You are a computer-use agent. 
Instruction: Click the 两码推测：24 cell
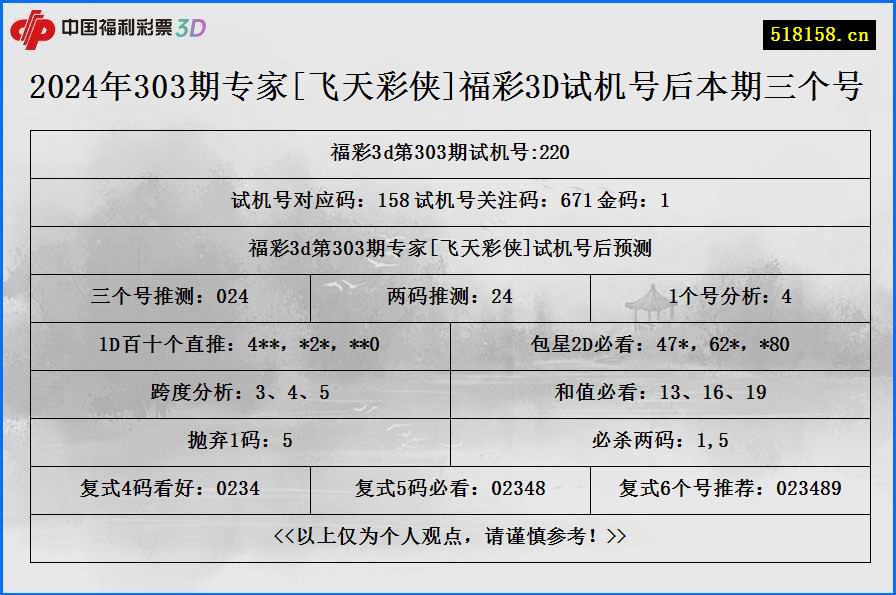pyautogui.click(x=448, y=296)
